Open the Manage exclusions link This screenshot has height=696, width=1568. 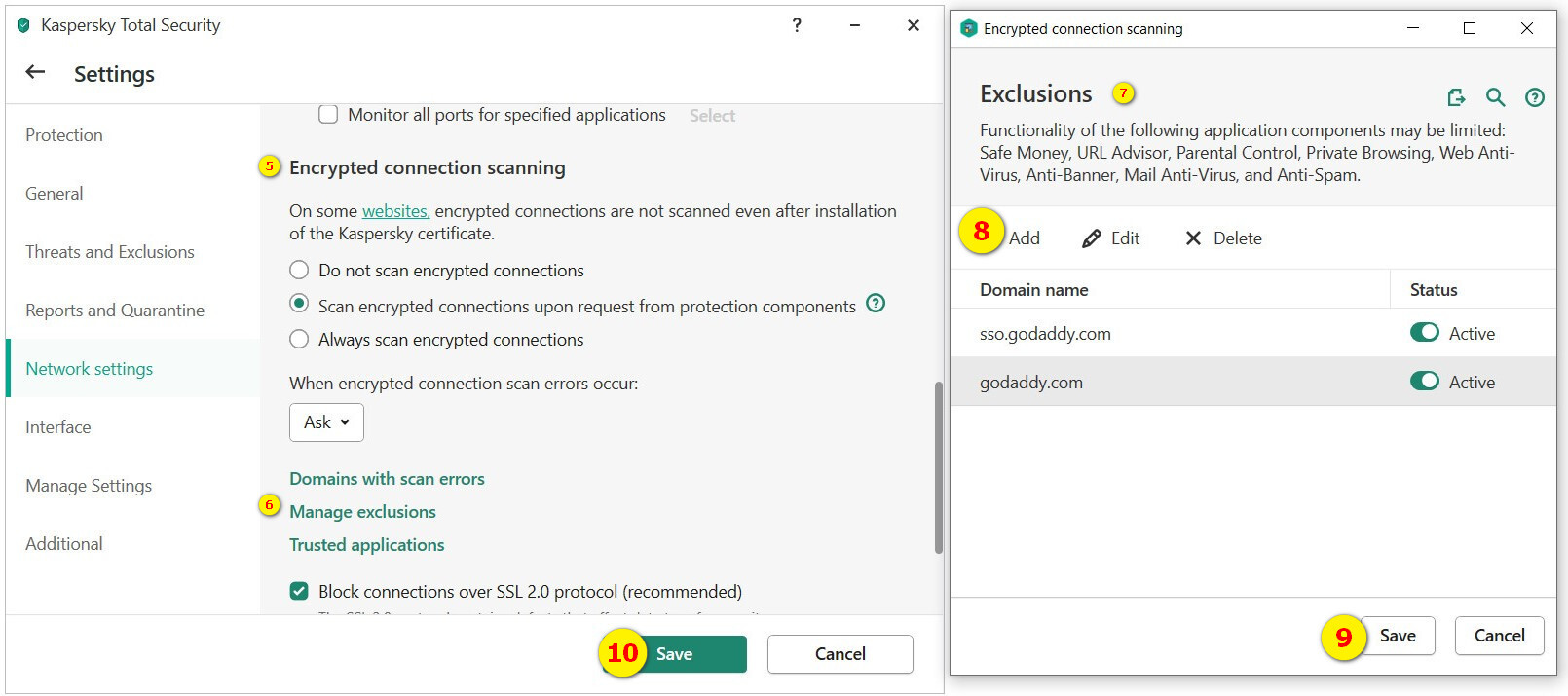(x=362, y=512)
